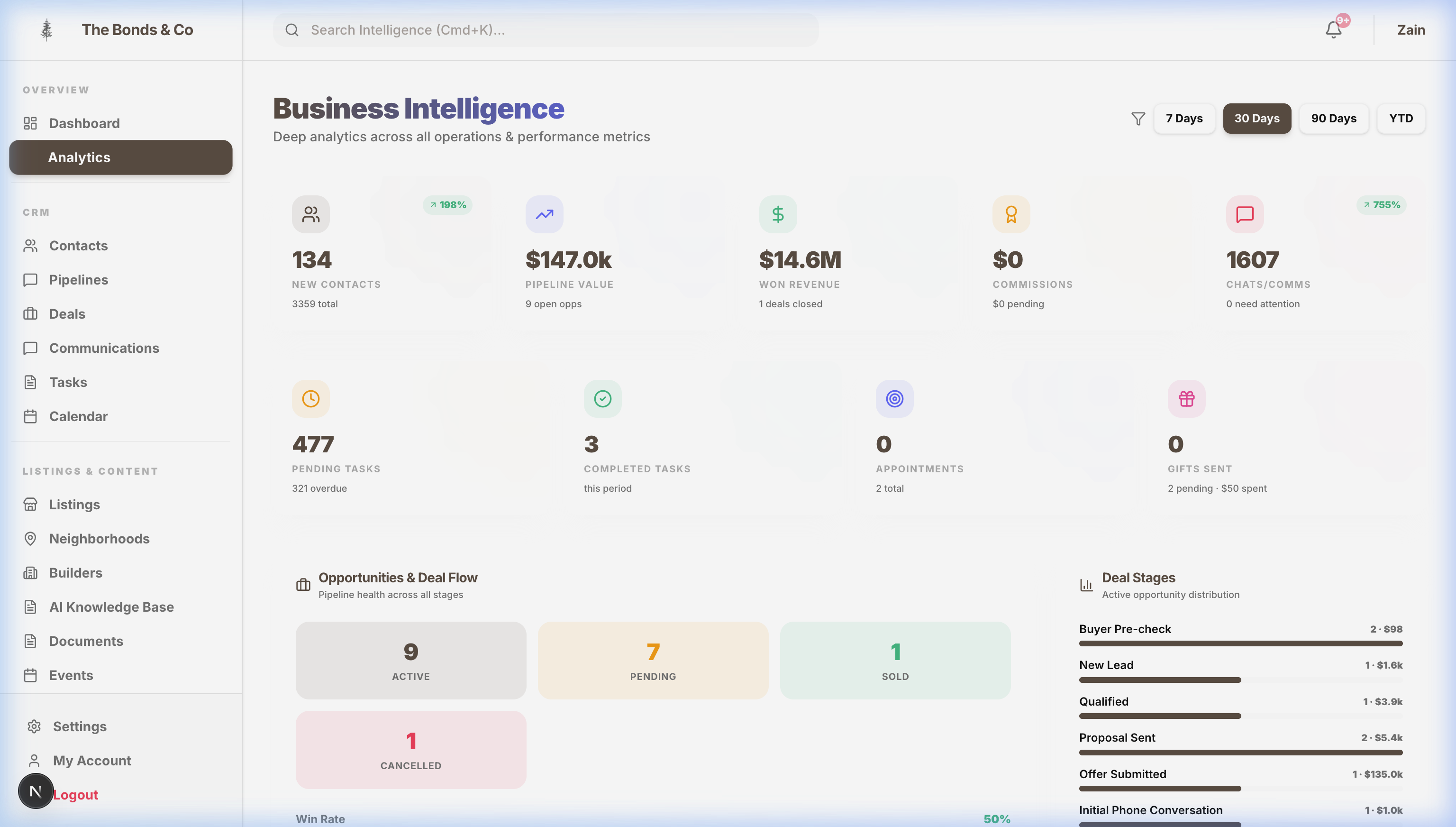1456x827 pixels.
Task: Select the 7 Days range
Action: [x=1184, y=118]
